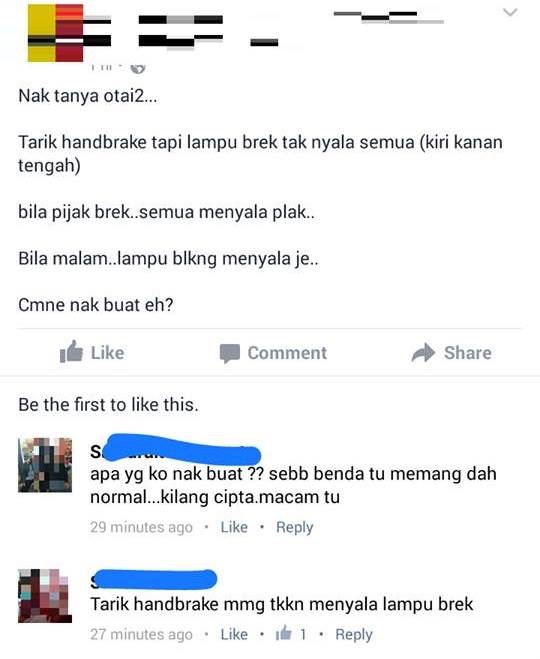Click the Share arrow icon
The height and width of the screenshot is (659, 540).
[423, 352]
